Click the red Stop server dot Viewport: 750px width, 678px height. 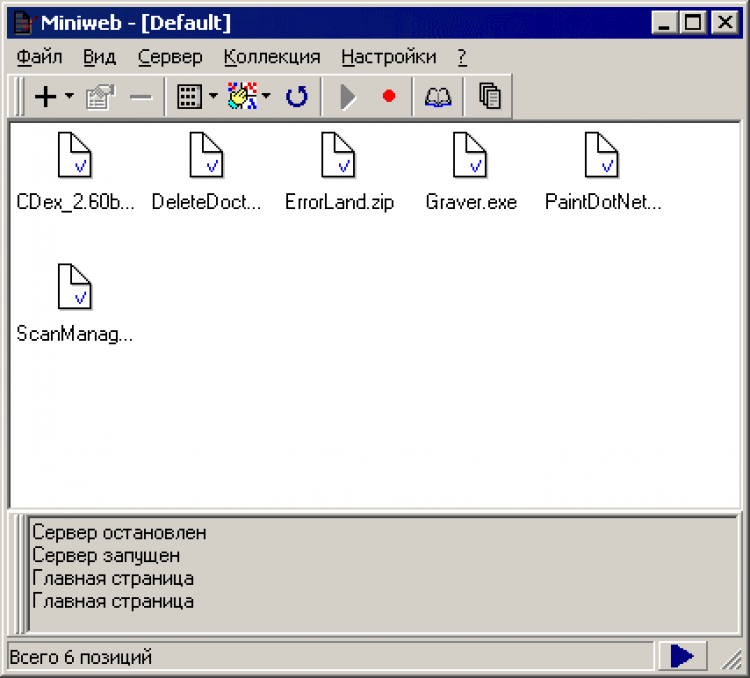click(389, 96)
